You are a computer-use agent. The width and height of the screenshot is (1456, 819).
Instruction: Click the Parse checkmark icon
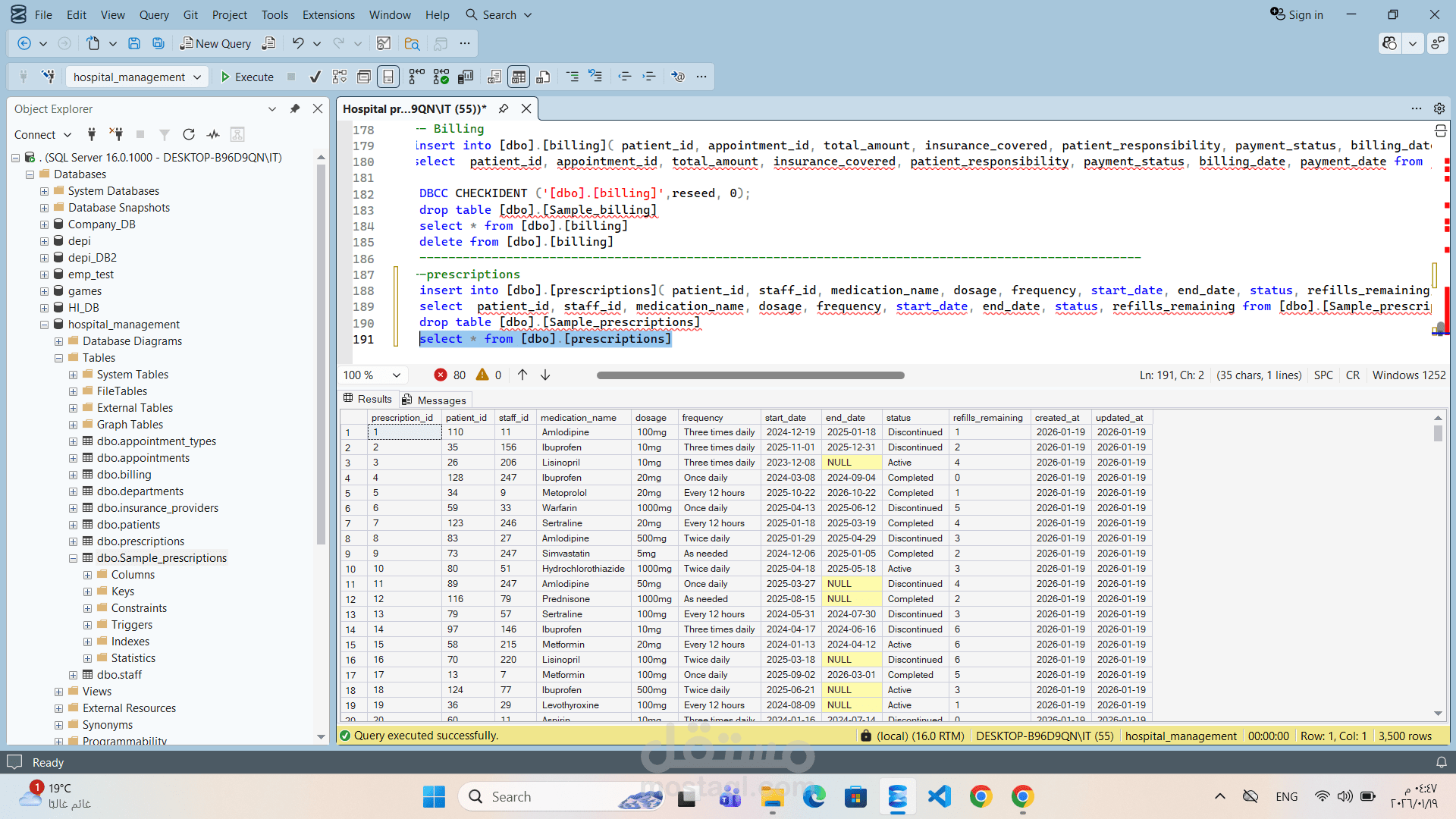[x=315, y=77]
